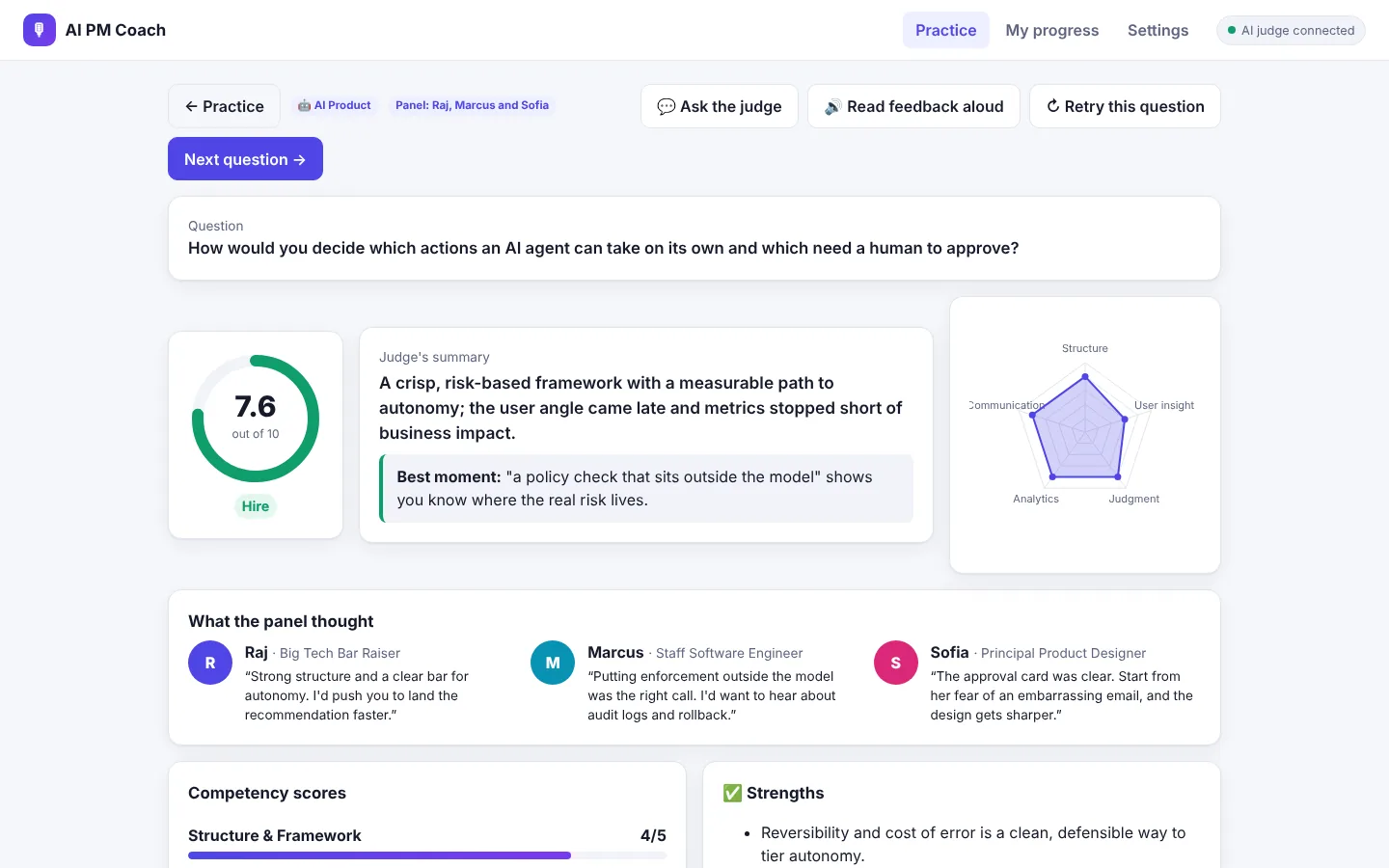
Task: Go back using the ← Practice button
Action: [224, 106]
